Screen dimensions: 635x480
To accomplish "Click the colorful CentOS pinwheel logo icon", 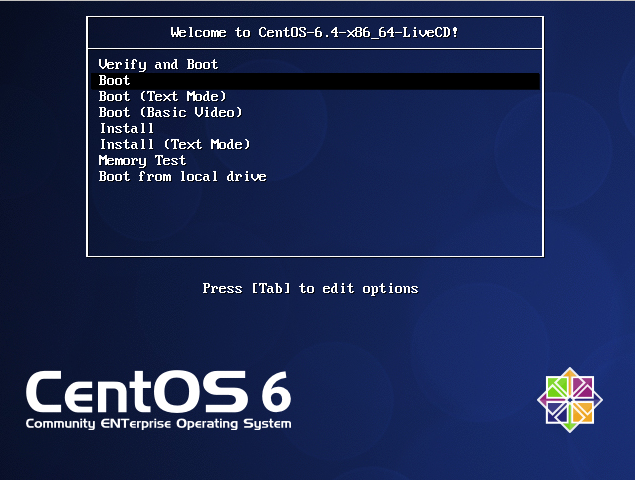I will click(x=570, y=400).
